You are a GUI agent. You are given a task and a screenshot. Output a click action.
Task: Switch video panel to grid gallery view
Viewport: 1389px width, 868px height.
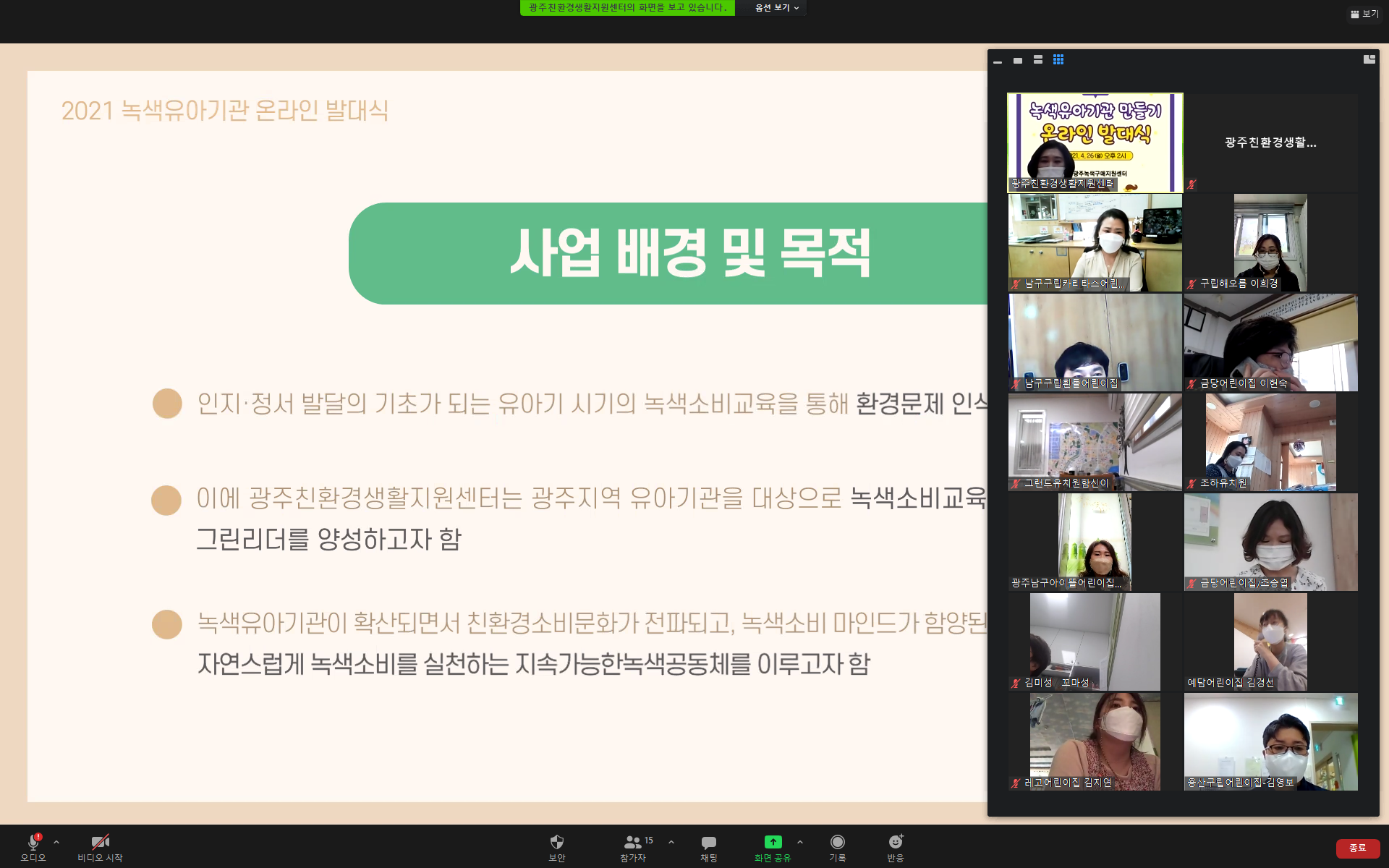pyautogui.click(x=1058, y=60)
